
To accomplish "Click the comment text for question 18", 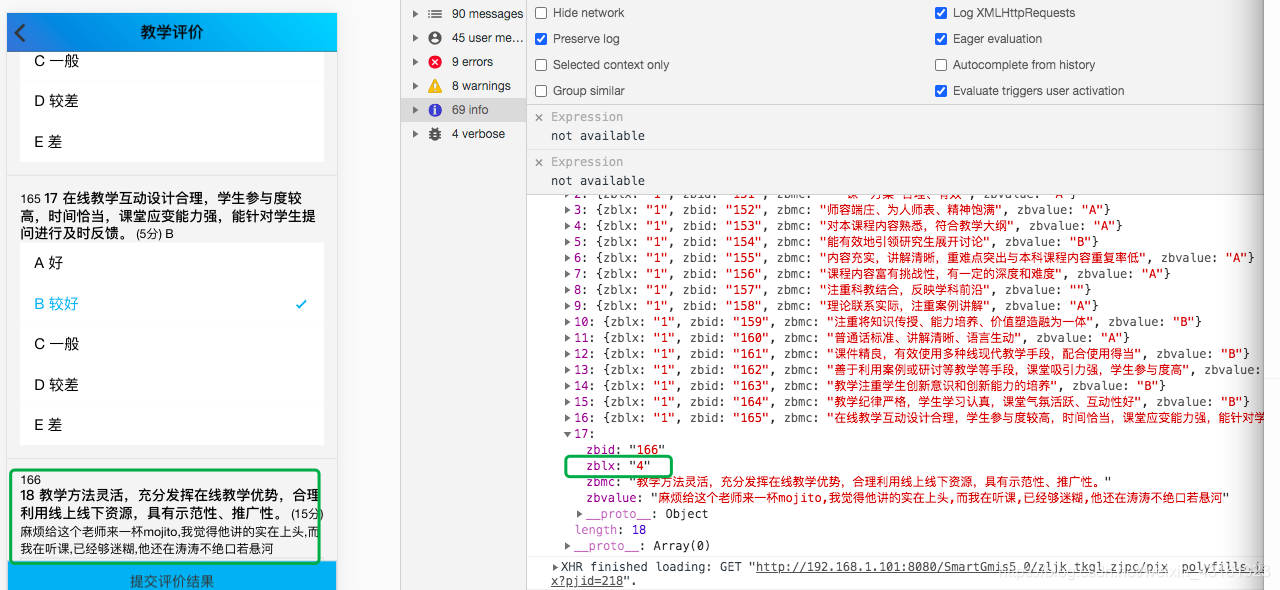I will (170, 541).
